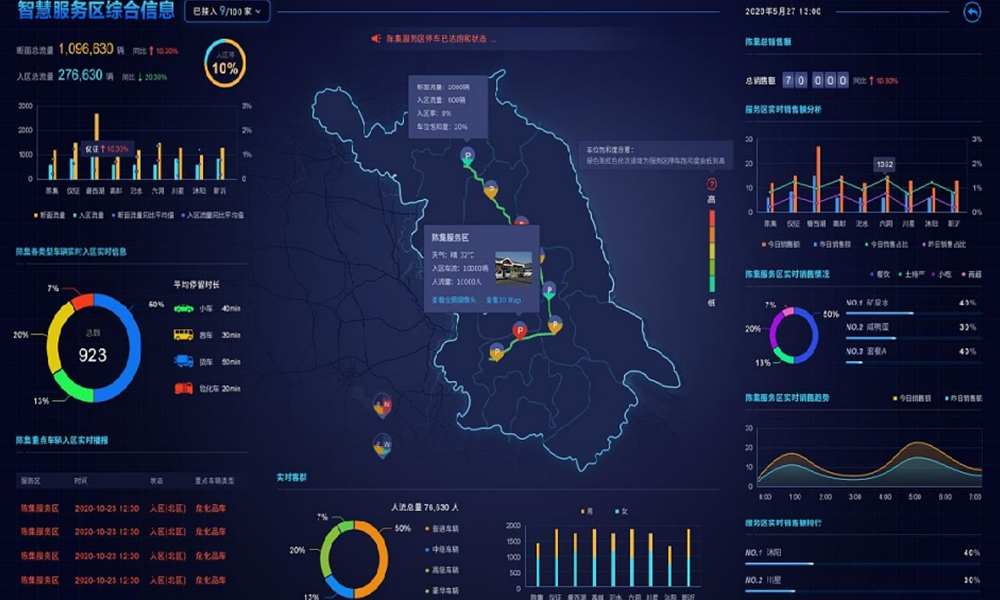Click the map marker labeled N
Image resolution: width=1000 pixels, height=600 pixels.
click(x=383, y=405)
